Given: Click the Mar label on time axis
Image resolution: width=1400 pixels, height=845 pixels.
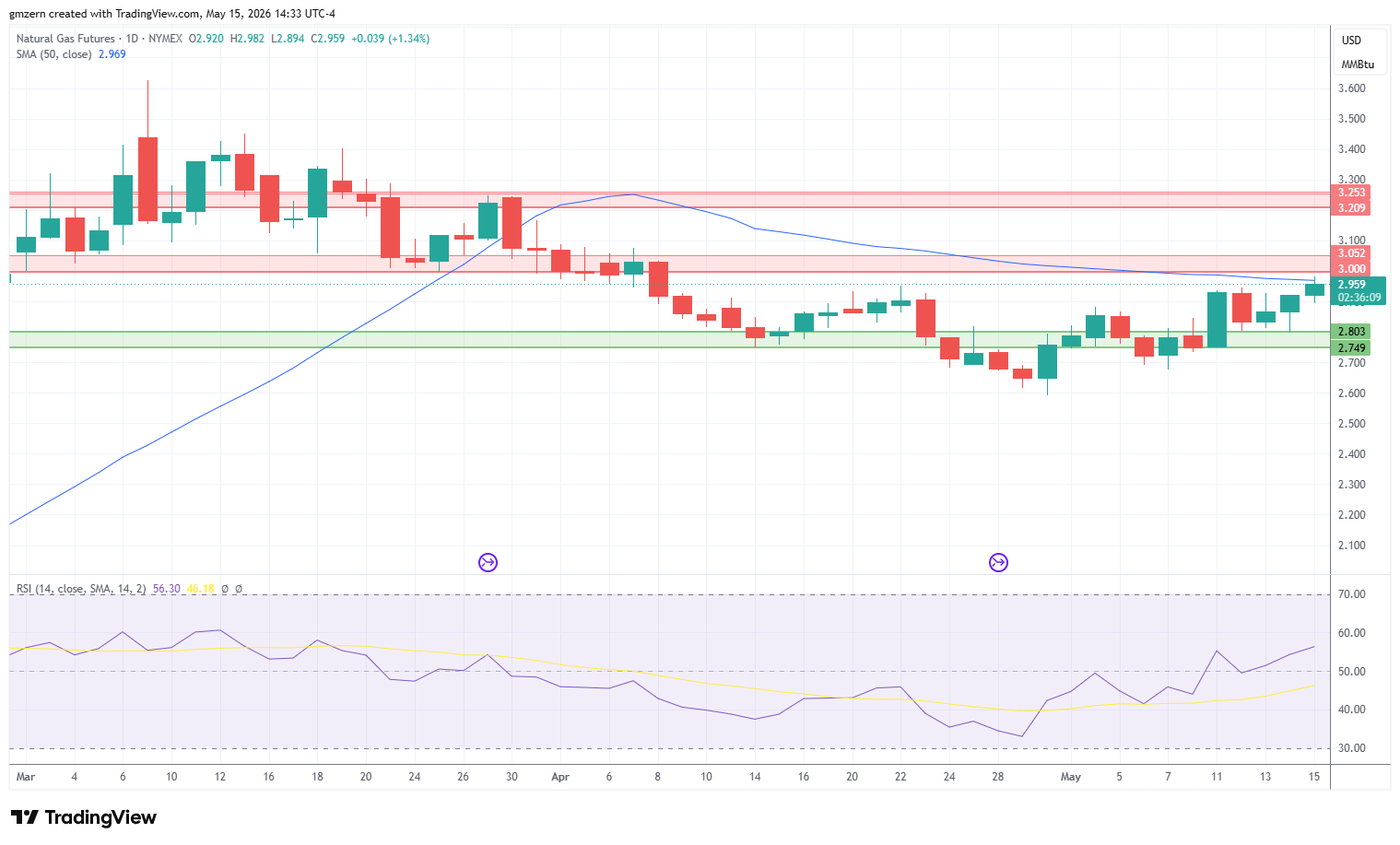Looking at the screenshot, I should tap(26, 777).
